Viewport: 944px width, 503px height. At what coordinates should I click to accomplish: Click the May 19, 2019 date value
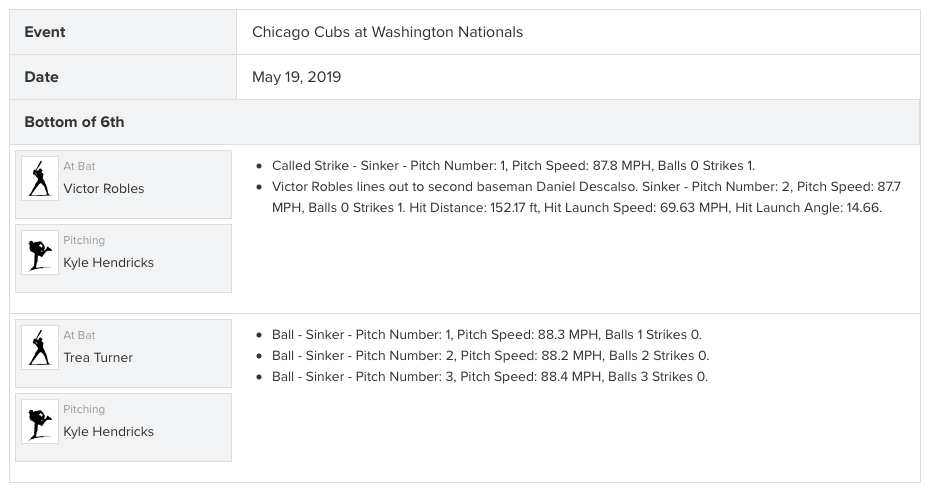click(296, 77)
